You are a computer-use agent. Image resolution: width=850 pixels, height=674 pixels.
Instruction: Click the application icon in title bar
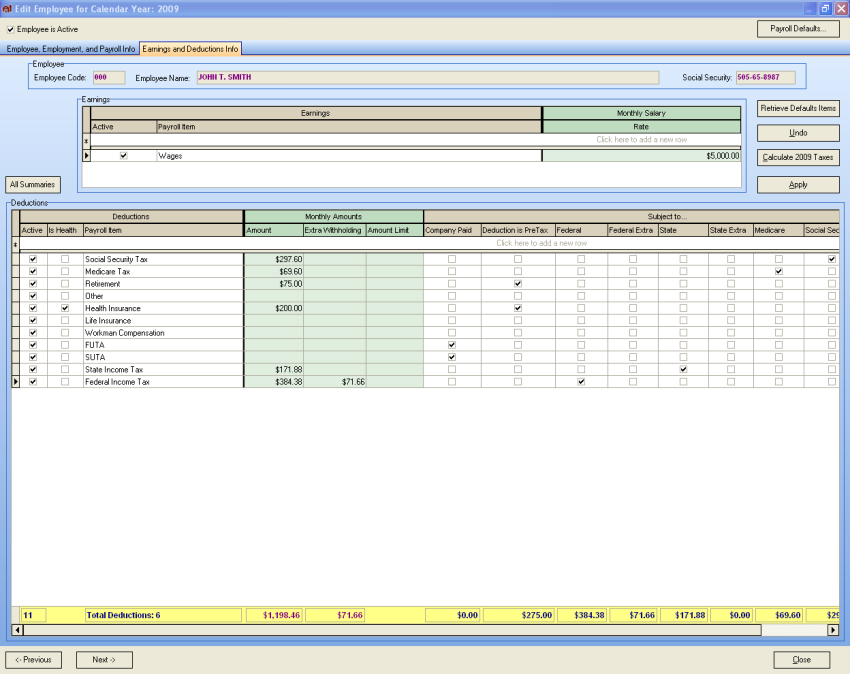point(7,9)
